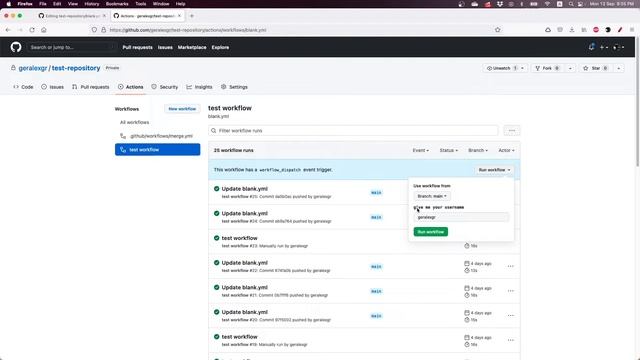The width and height of the screenshot is (640, 360).
Task: Focus the Search or jump to field
Action: click(x=71, y=47)
